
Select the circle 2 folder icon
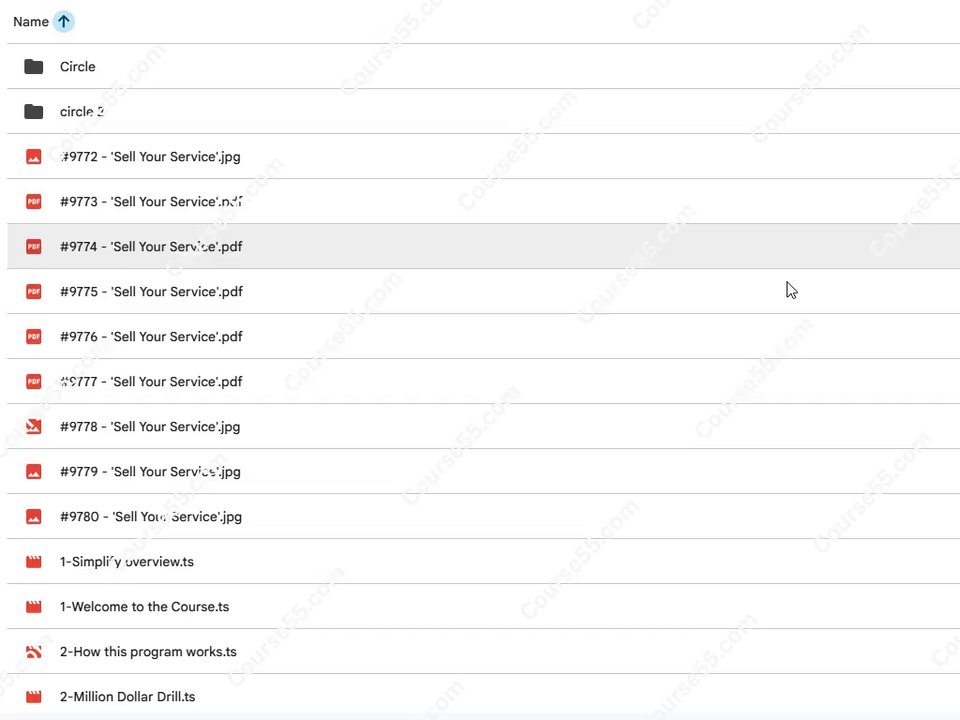click(34, 111)
